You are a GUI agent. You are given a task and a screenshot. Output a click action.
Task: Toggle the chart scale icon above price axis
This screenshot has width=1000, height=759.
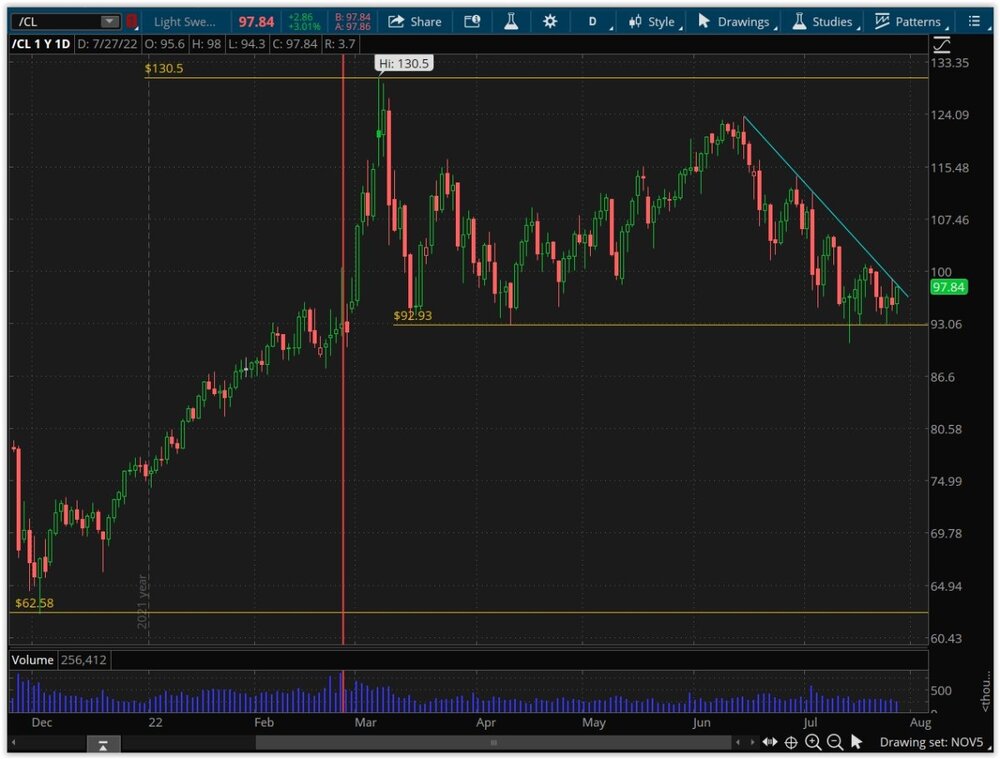coord(941,45)
